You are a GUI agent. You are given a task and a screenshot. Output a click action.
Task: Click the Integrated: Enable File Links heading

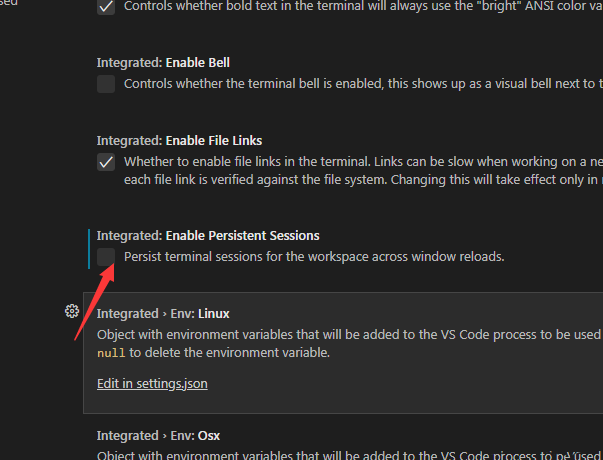[x=179, y=140]
